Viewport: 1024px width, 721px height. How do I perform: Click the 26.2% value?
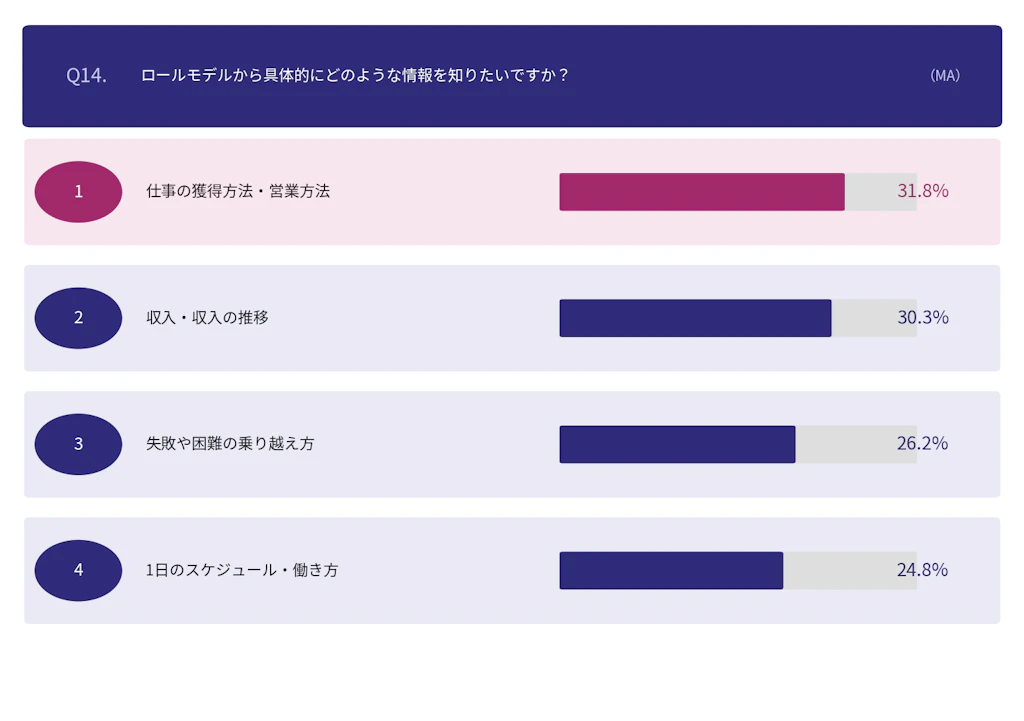click(922, 443)
